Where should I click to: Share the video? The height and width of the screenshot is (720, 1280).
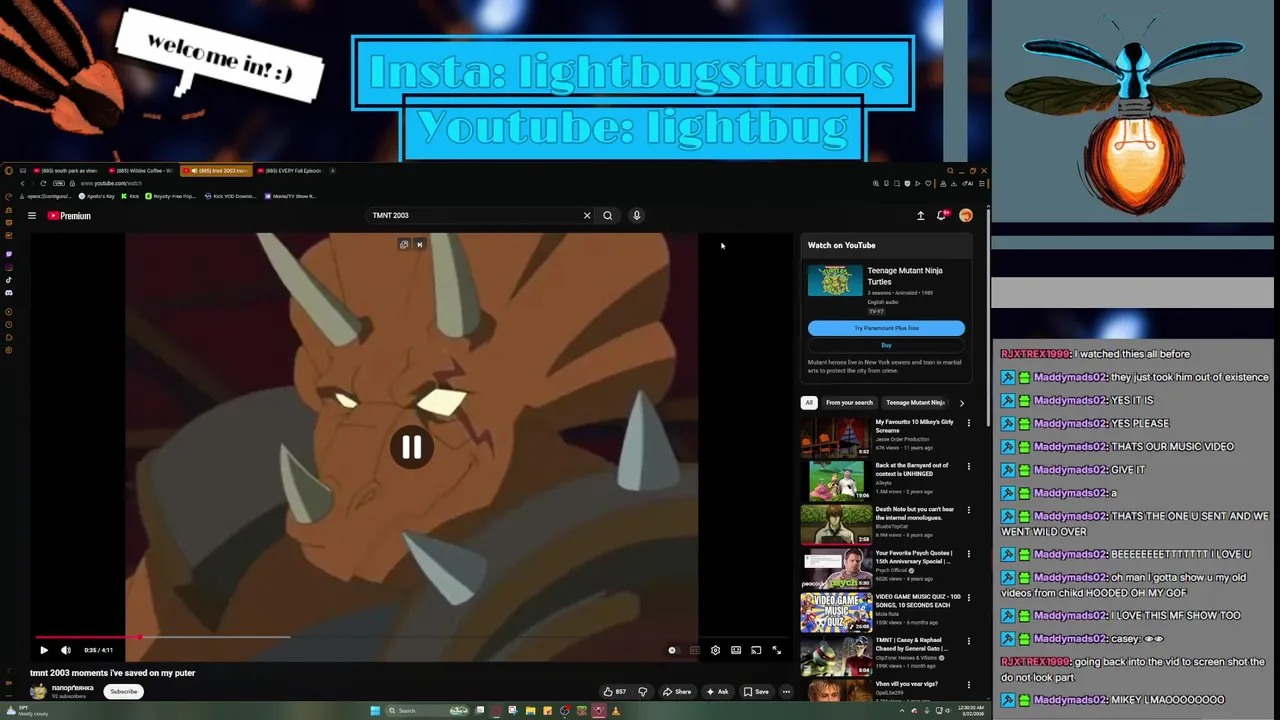pyautogui.click(x=677, y=691)
